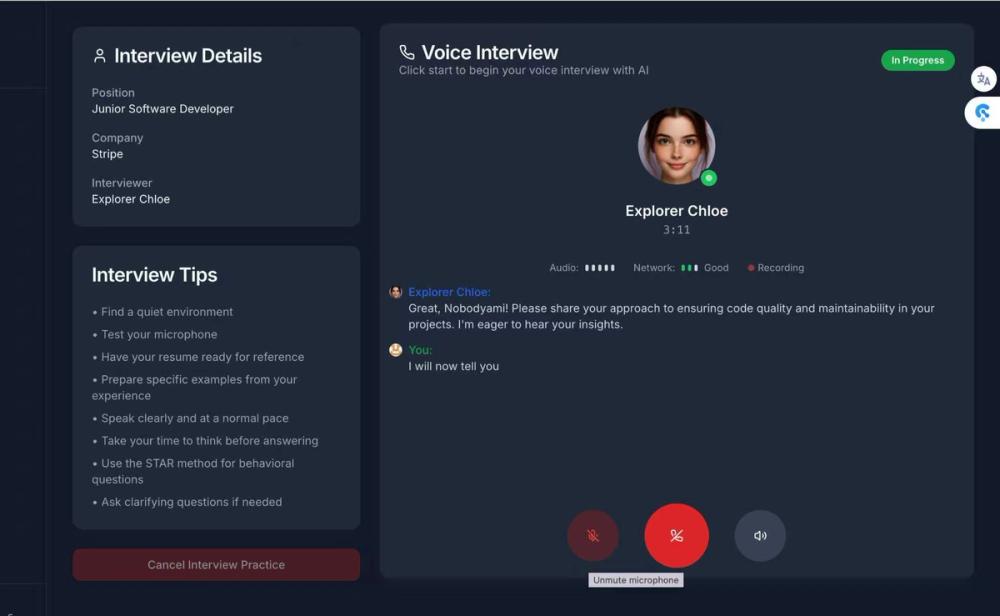Image resolution: width=1000 pixels, height=616 pixels.
Task: Click your reply message 'I will now tell you'
Action: tap(452, 366)
